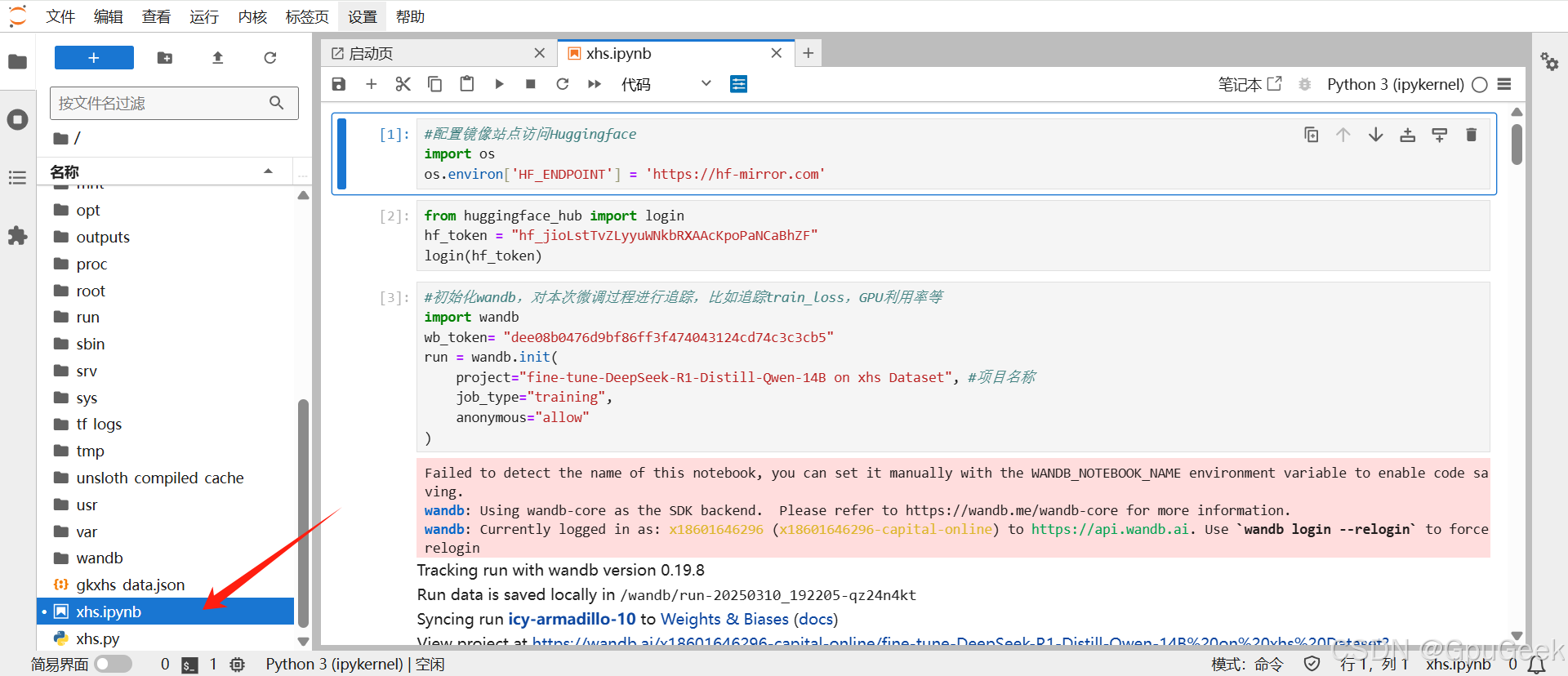Viewport: 1568px width, 676px height.
Task: Open the Weights & Biases link
Action: pos(724,619)
